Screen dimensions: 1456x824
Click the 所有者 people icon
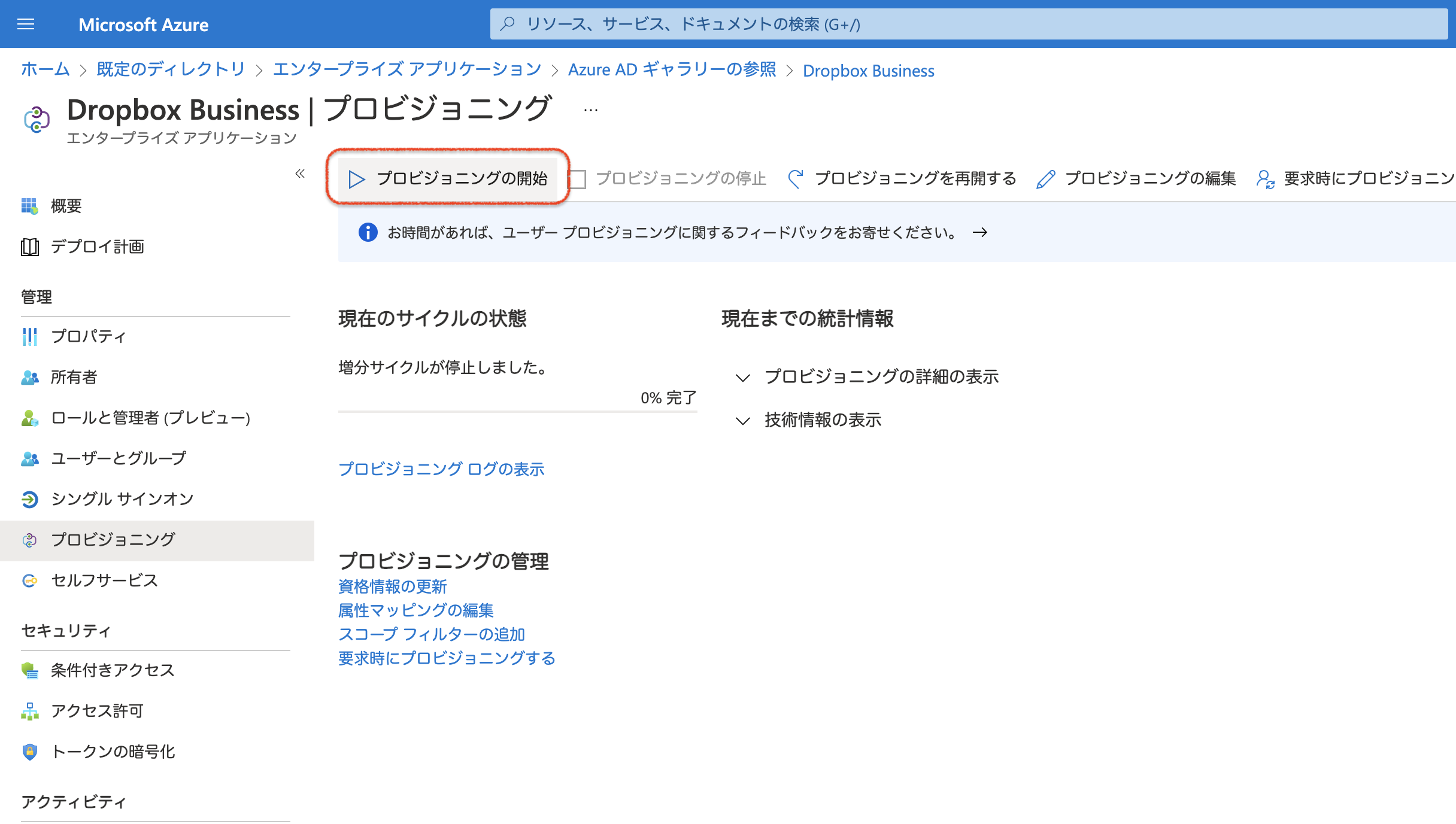(x=30, y=377)
